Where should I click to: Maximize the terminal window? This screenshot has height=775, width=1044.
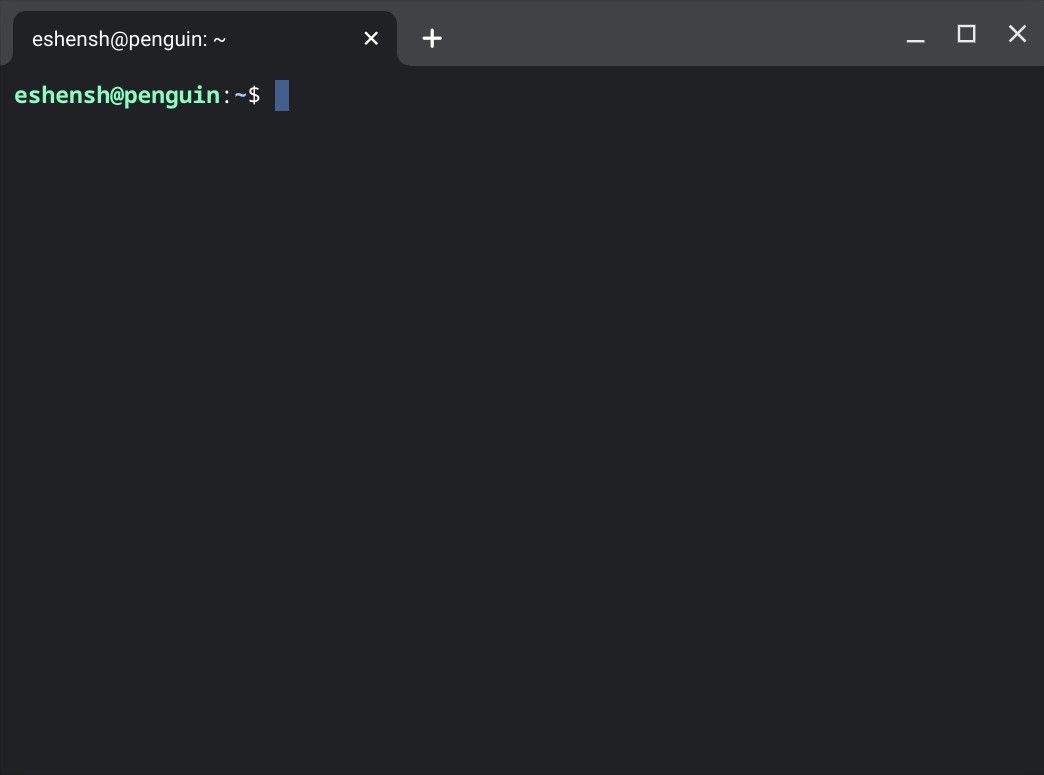tap(966, 34)
